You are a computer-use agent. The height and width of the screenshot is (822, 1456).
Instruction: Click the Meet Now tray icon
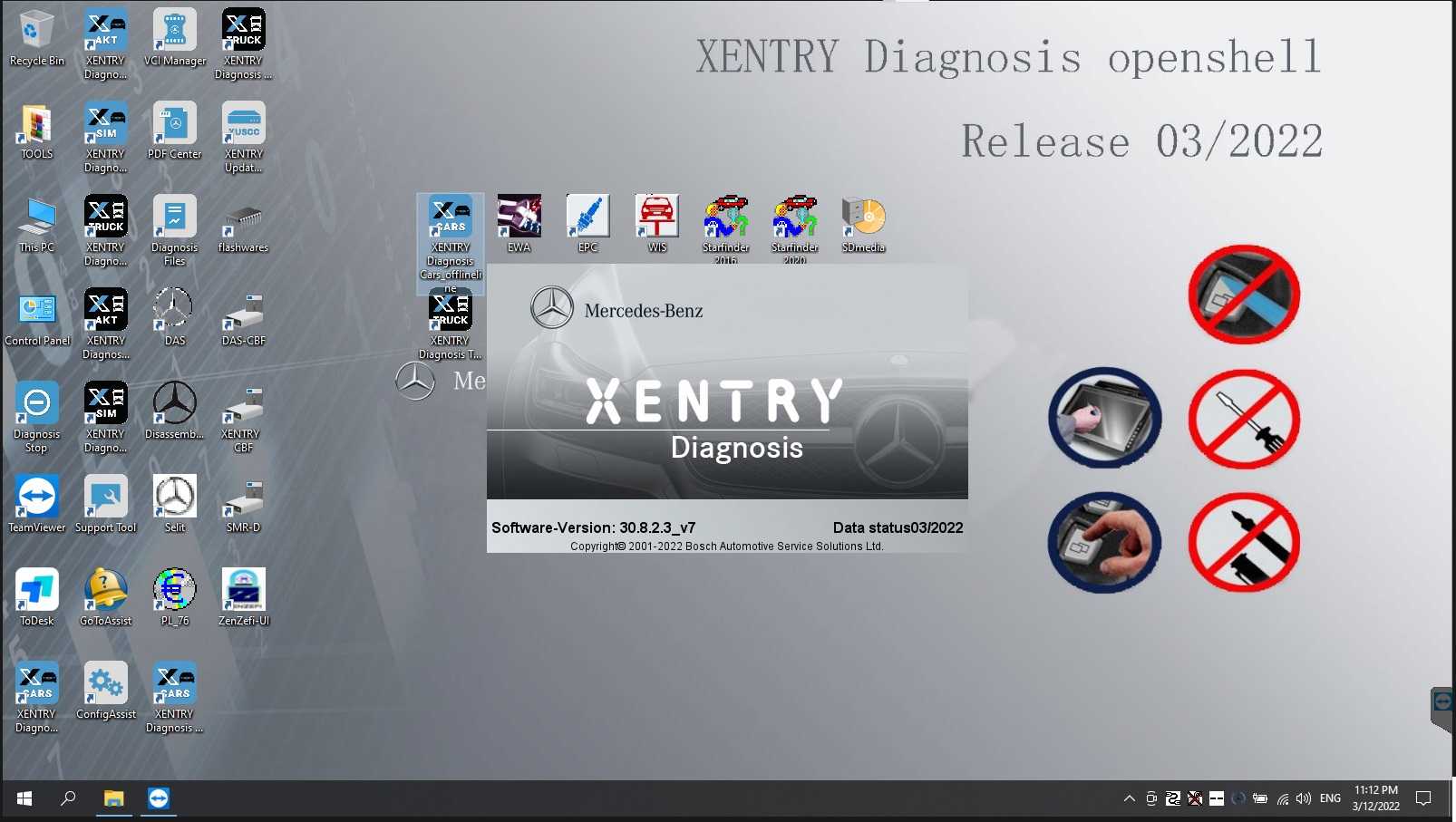coord(1150,798)
